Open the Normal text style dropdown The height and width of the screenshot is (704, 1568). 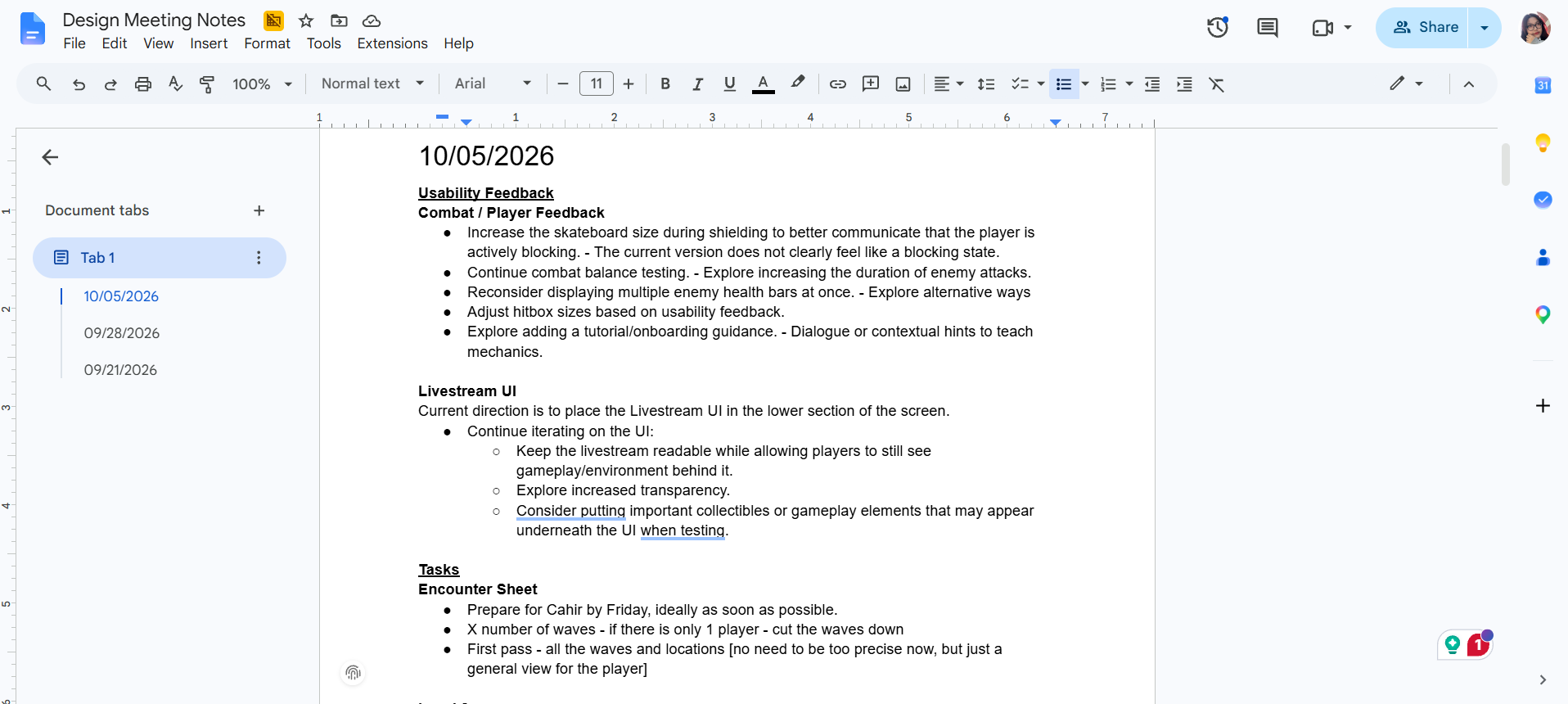pyautogui.click(x=372, y=83)
